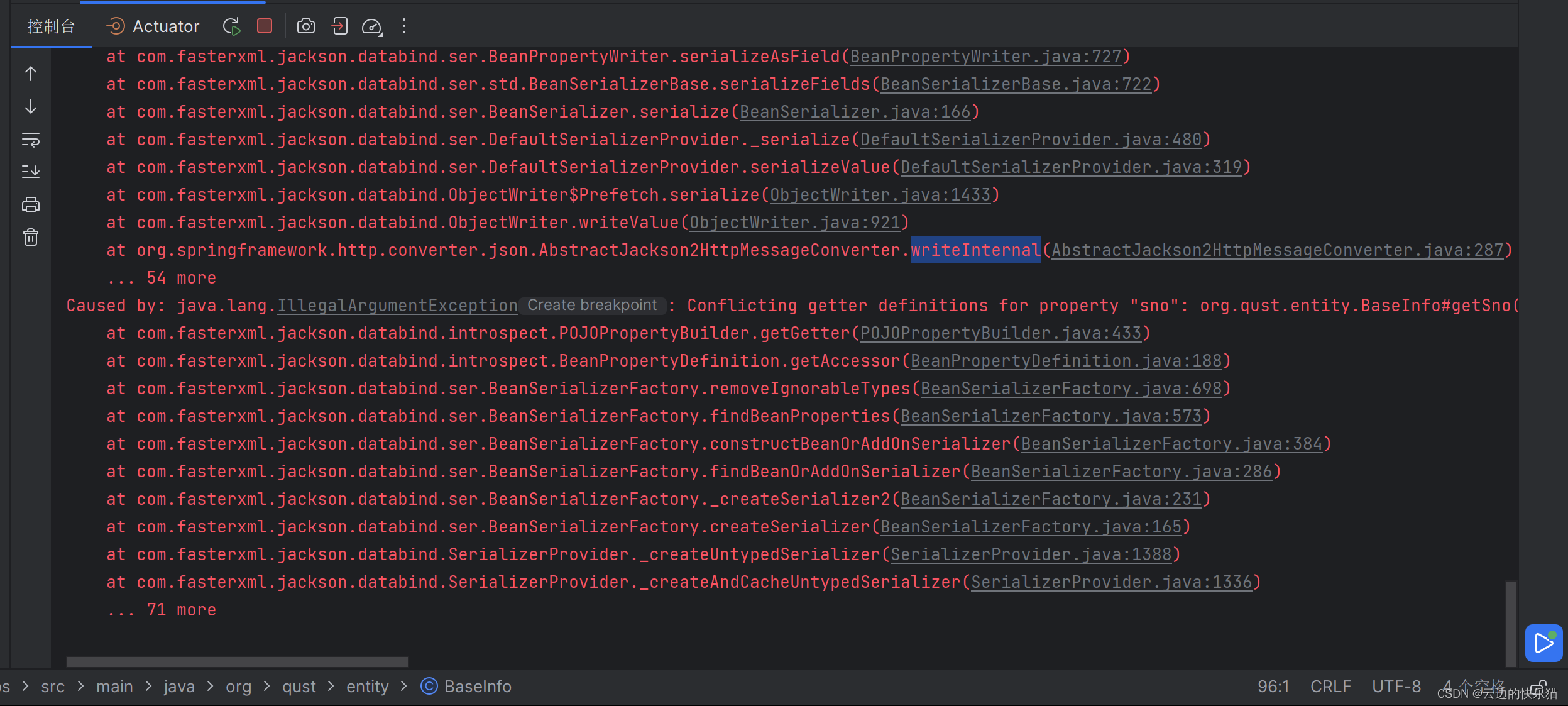Clear all console output with trash icon
This screenshot has height=706, width=1568.
(x=31, y=237)
